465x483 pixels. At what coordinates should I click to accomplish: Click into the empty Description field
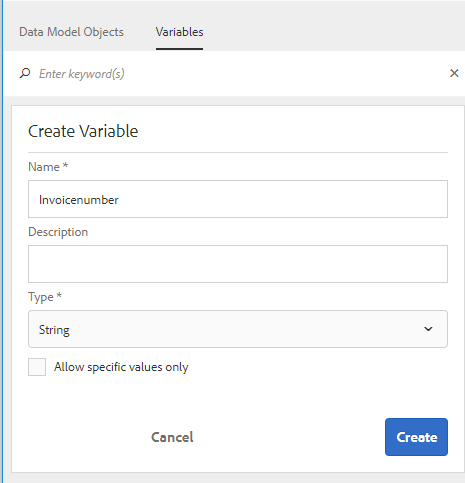[238, 264]
